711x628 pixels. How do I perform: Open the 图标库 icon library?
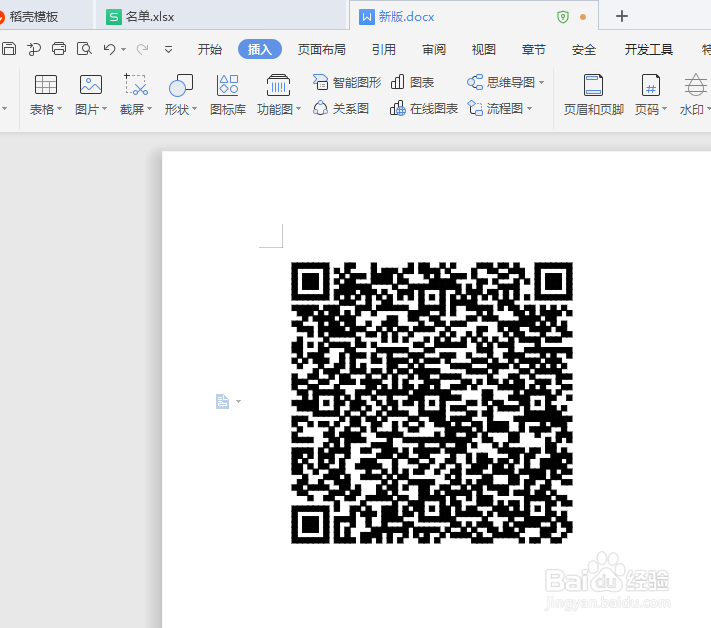(x=228, y=95)
